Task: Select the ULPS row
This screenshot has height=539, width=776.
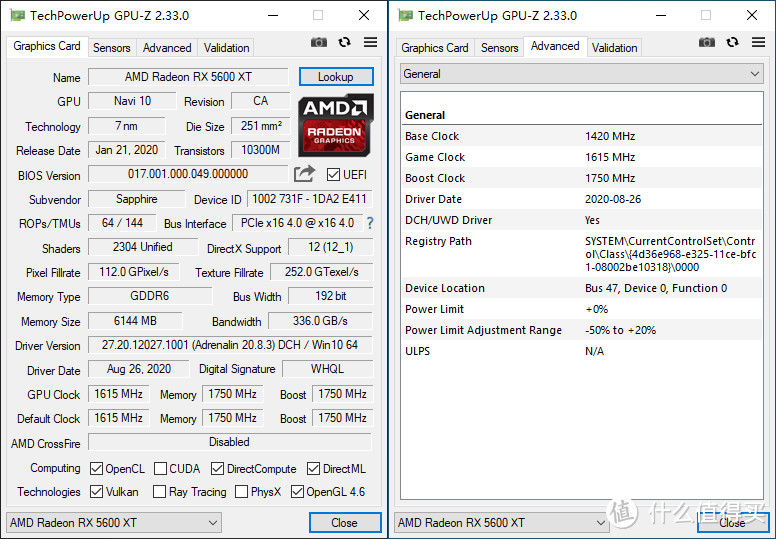Action: [582, 351]
